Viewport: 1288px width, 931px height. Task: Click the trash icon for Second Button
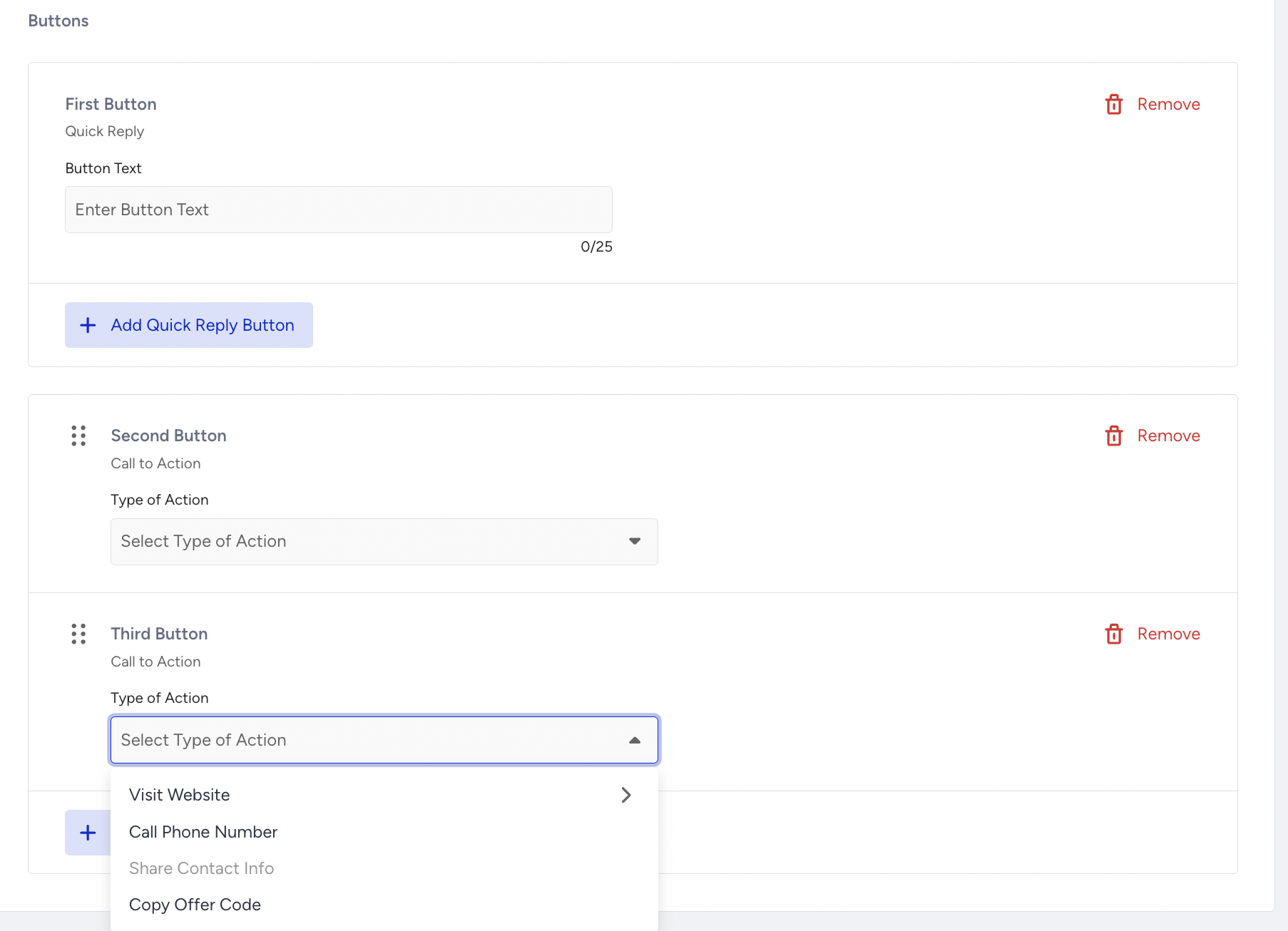[1114, 436]
